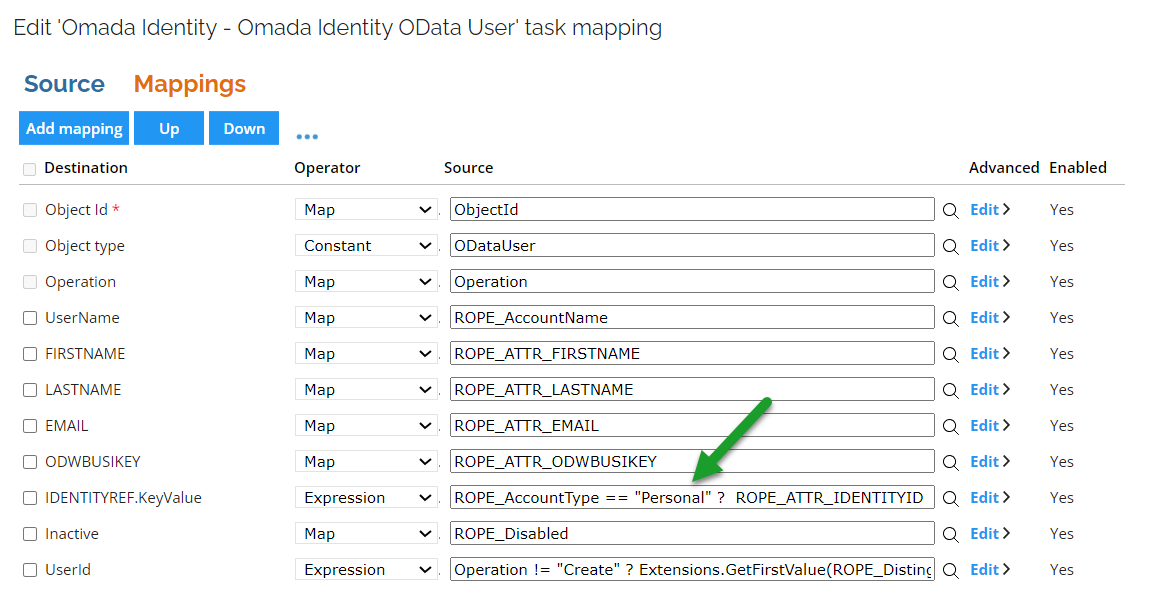Select the FIRSTNAME mapping checkbox
Viewport: 1155px width, 610px height.
point(29,354)
